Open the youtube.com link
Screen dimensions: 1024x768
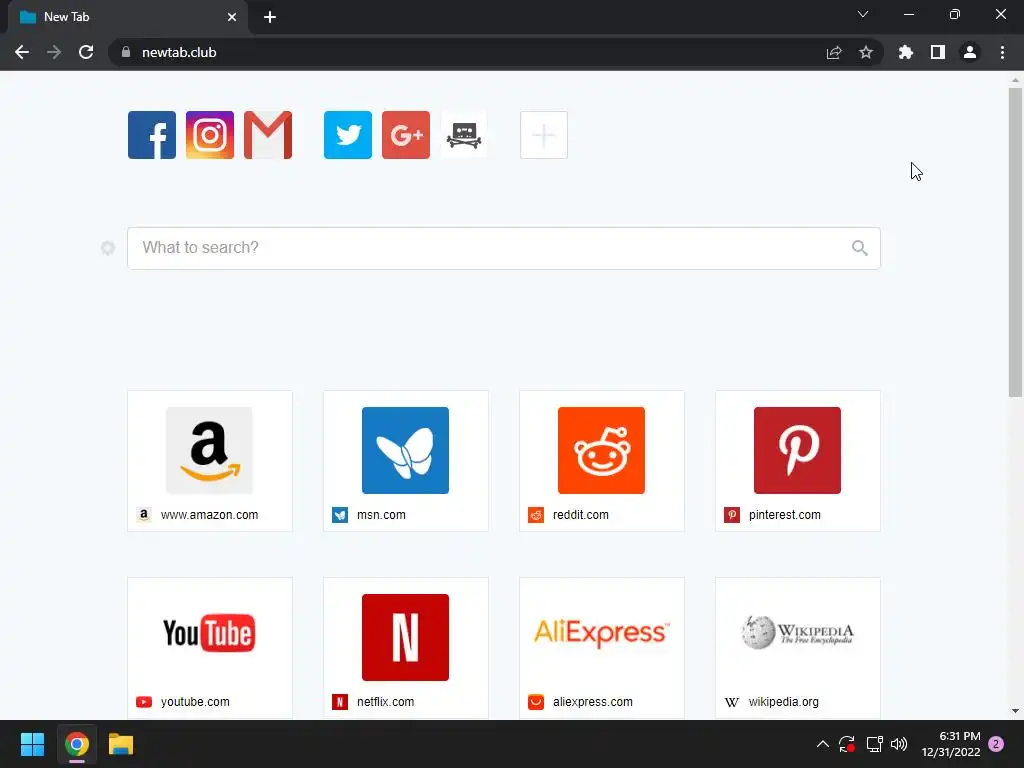coord(195,701)
